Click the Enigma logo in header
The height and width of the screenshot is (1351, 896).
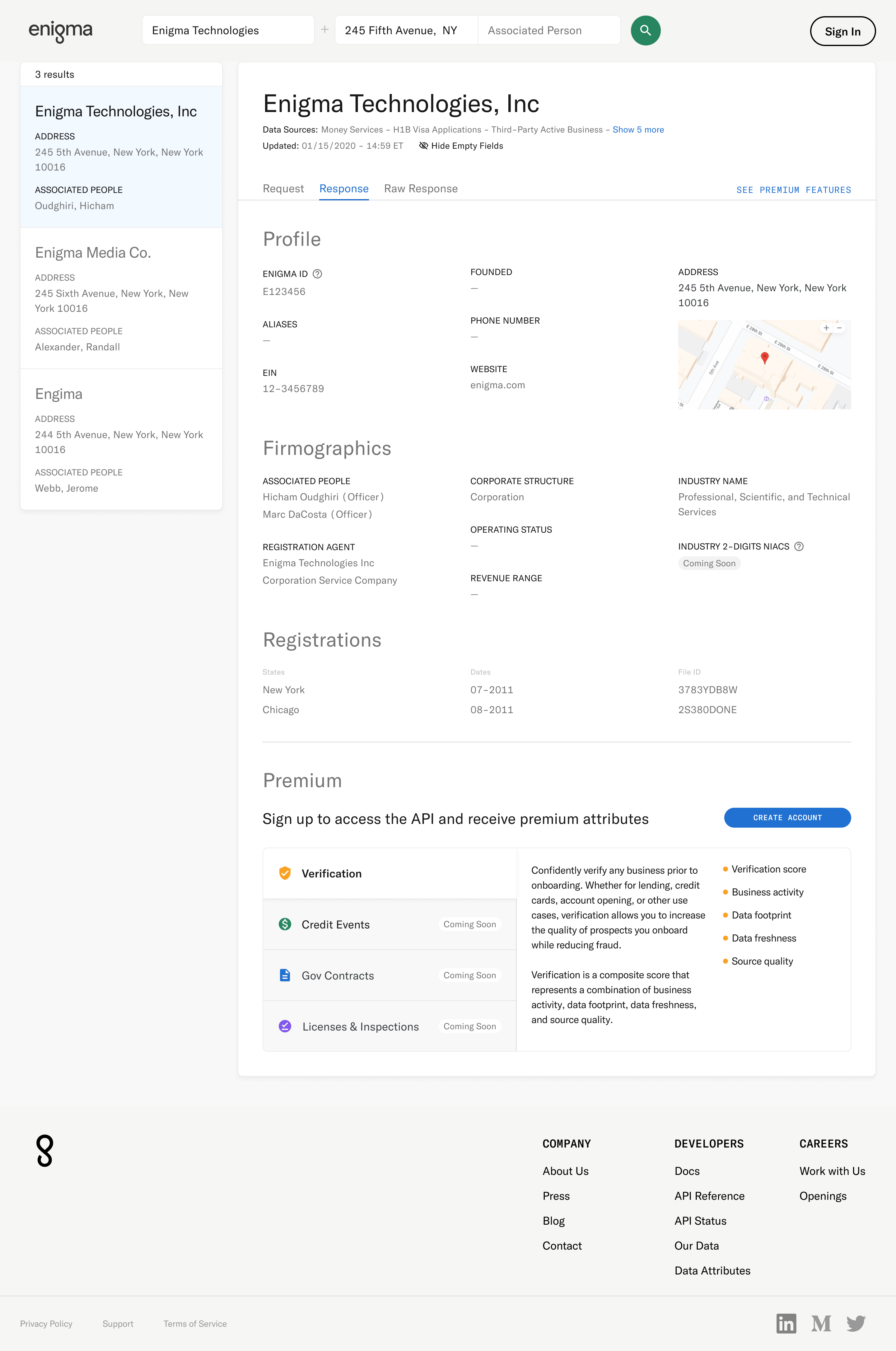coord(61,31)
